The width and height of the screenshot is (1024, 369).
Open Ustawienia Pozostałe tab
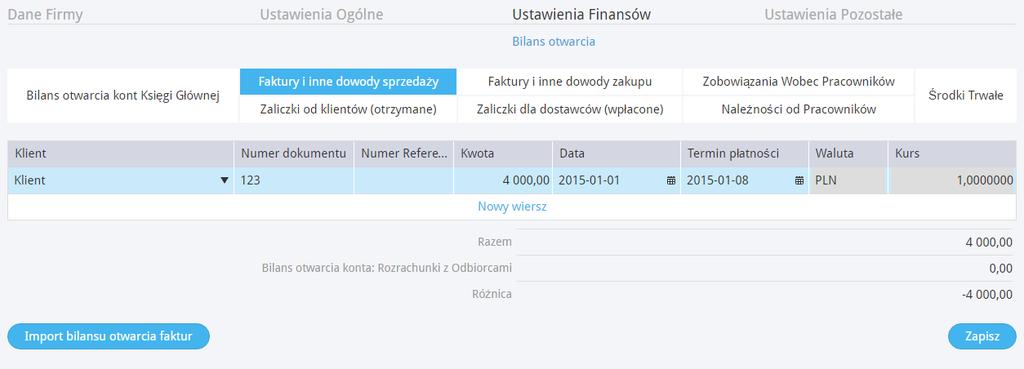pyautogui.click(x=833, y=14)
